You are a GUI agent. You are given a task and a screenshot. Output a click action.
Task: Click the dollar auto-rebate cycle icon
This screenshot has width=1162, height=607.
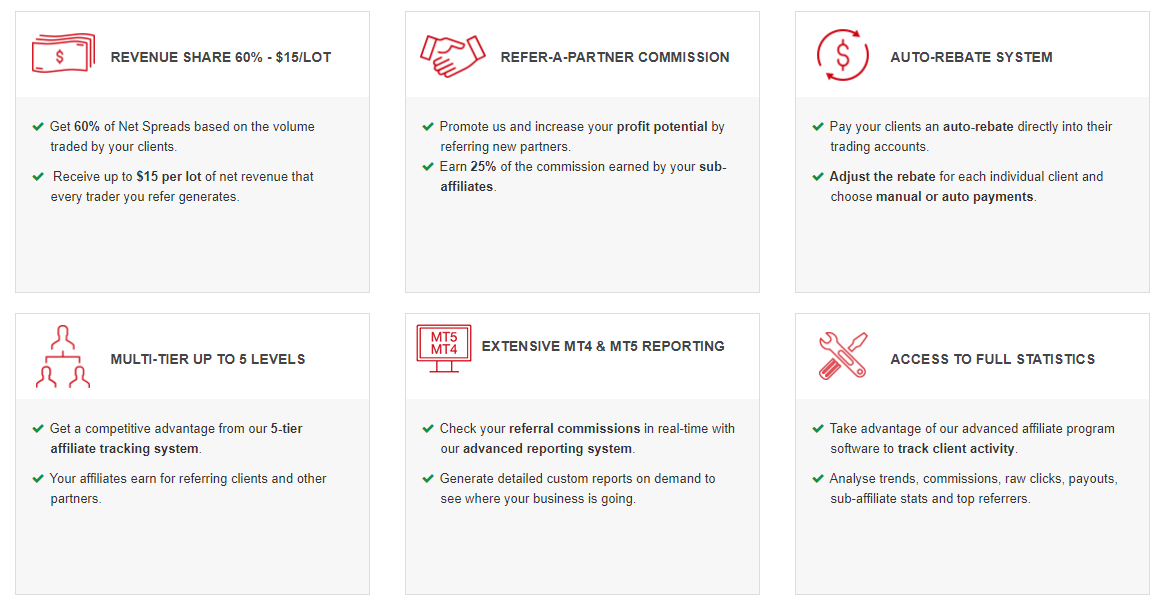[843, 55]
